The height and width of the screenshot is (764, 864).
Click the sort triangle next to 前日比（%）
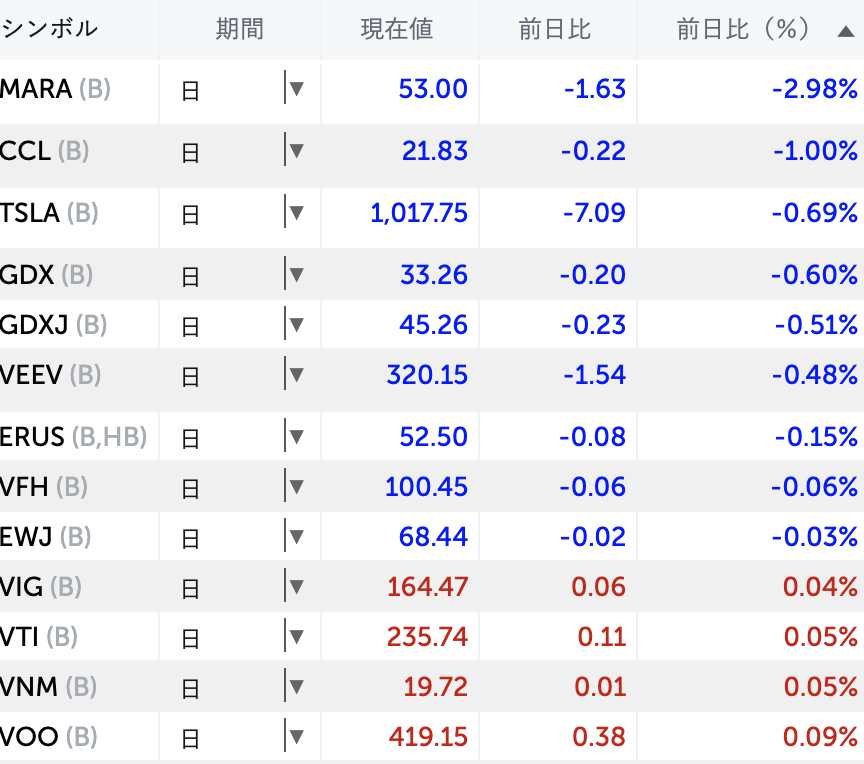tap(845, 30)
